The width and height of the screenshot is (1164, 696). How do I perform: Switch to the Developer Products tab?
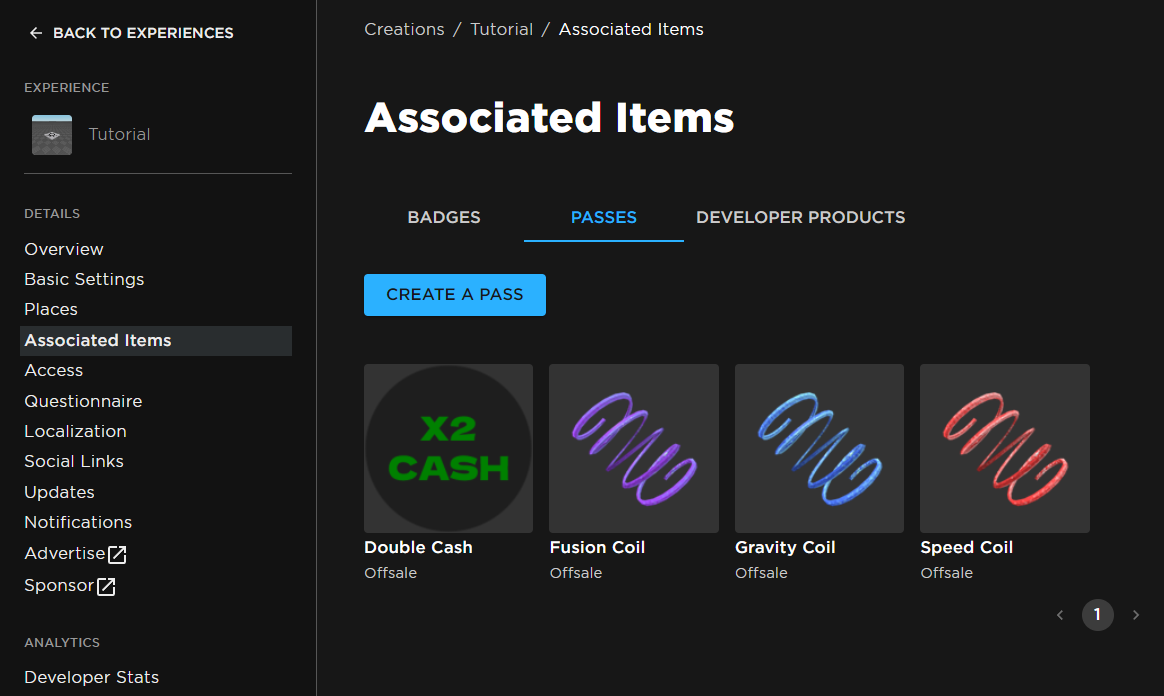coord(800,217)
